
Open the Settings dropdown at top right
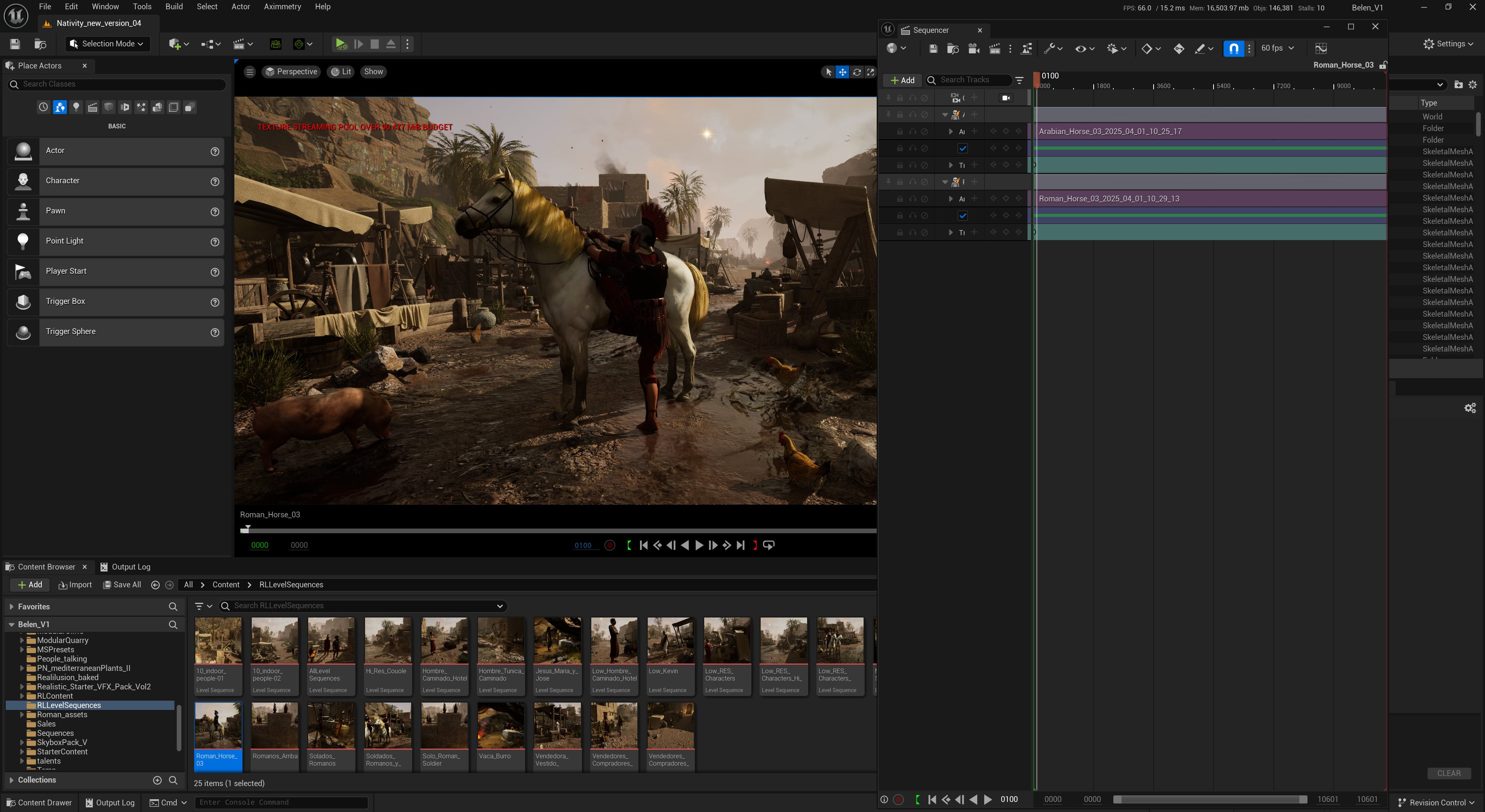tap(1448, 44)
